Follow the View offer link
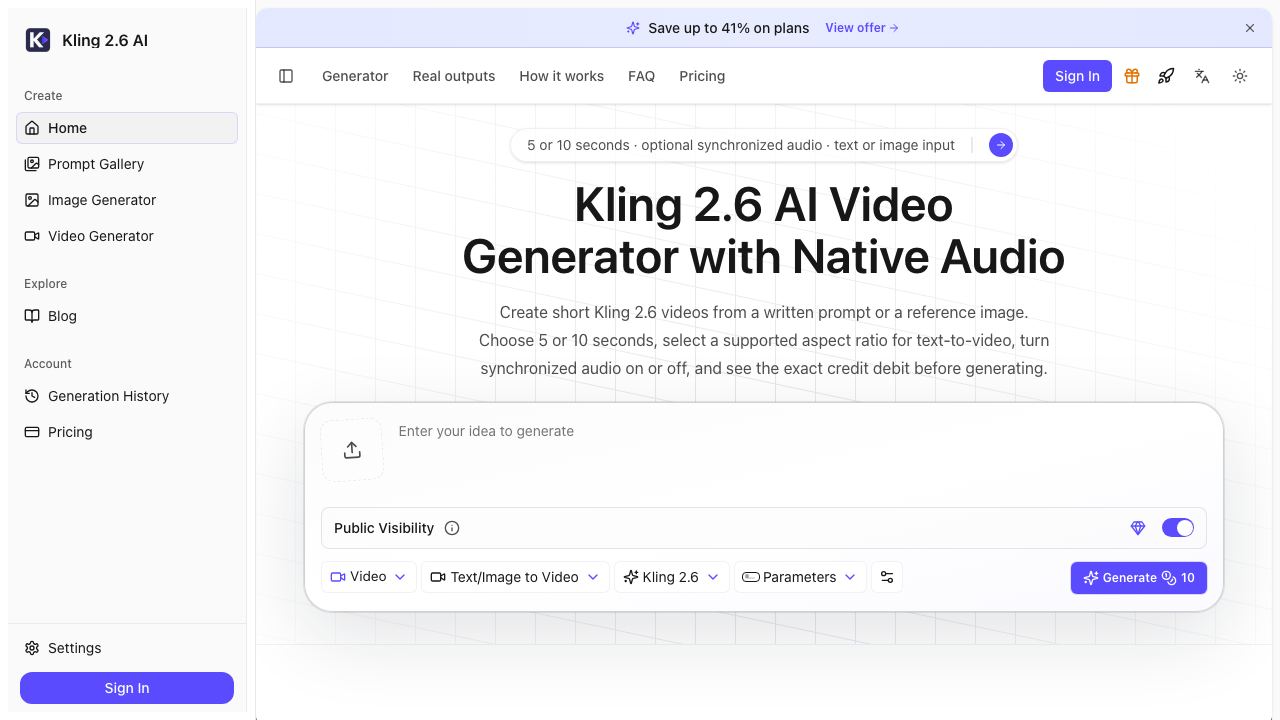The image size is (1280, 720). (862, 28)
